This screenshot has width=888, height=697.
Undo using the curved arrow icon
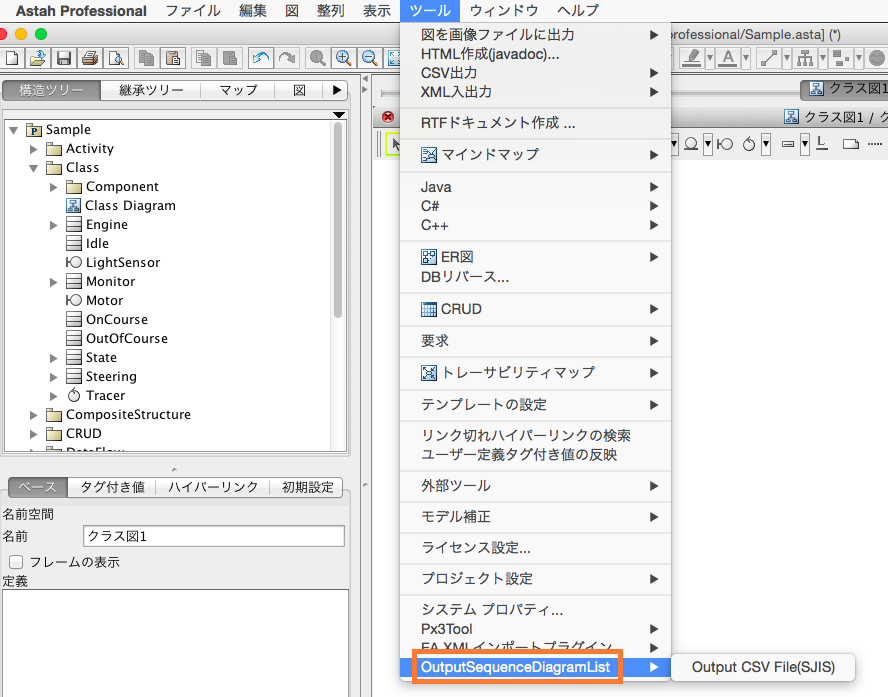[261, 58]
